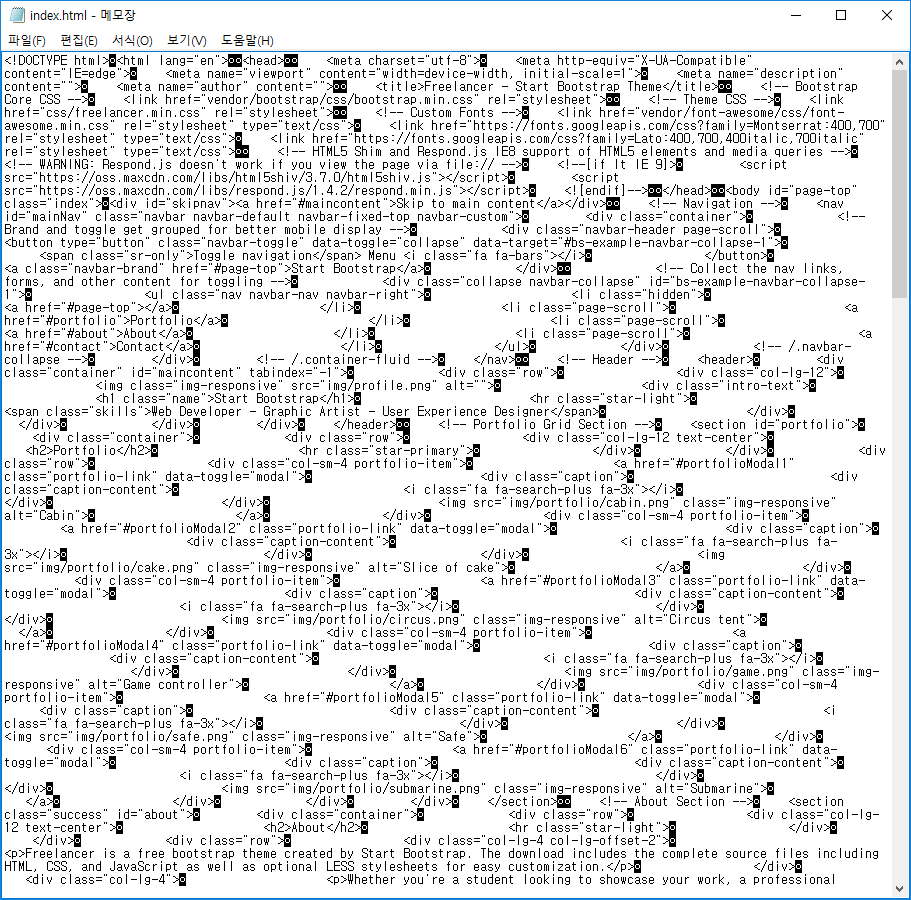Screen dimensions: 911x900
Task: Click the "<!-- Custom Fonts -->" comment
Action: click(x=448, y=113)
